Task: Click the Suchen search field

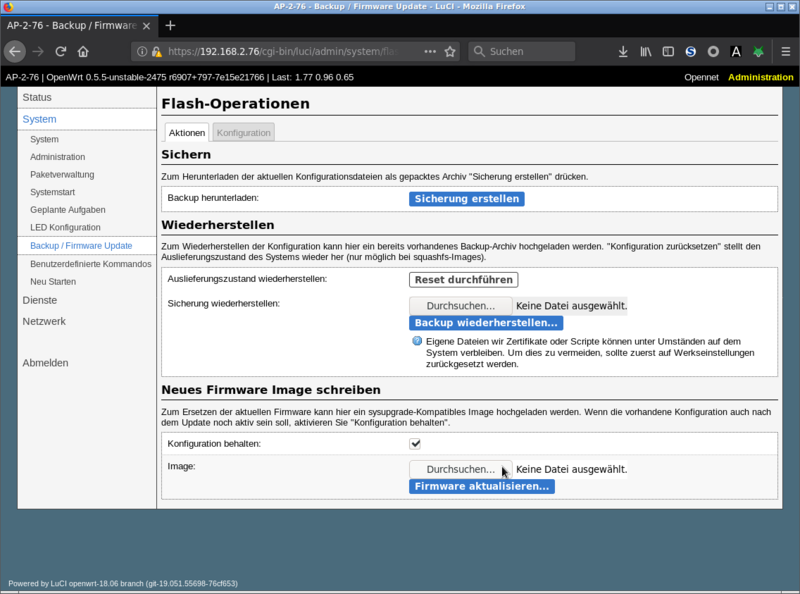Action: (x=522, y=52)
